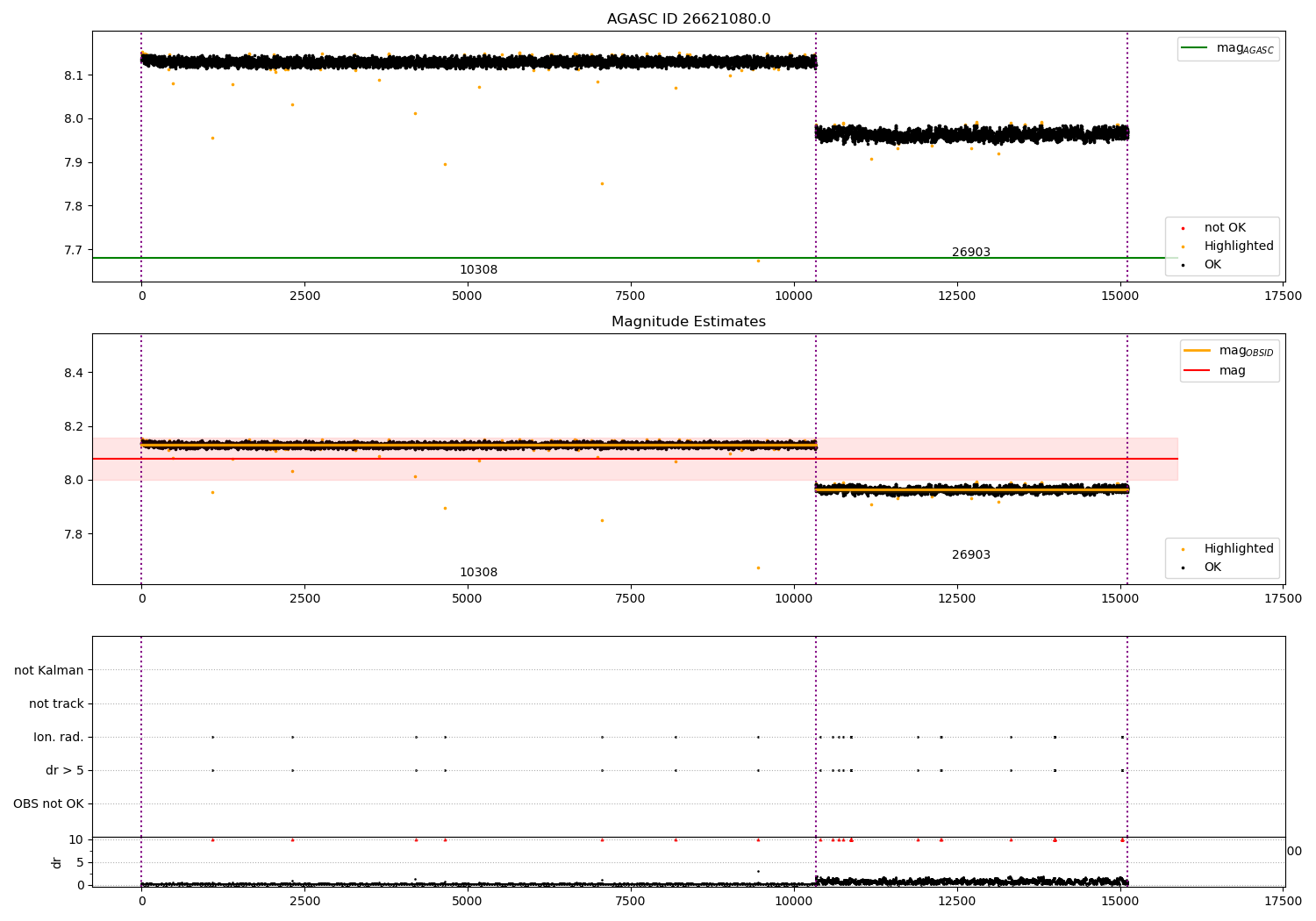Click the green mag_AGASC line sample in legend
This screenshot has width=1316, height=921.
pyautogui.click(x=1194, y=48)
